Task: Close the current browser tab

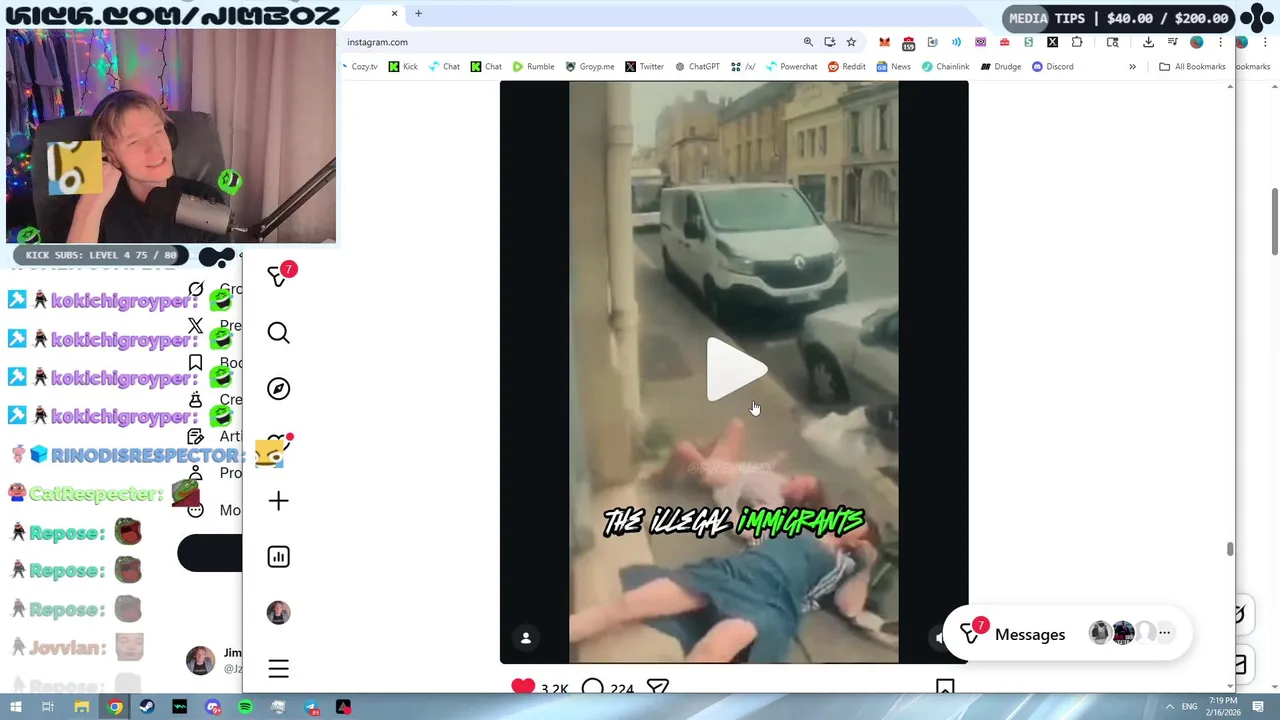Action: pyautogui.click(x=394, y=13)
